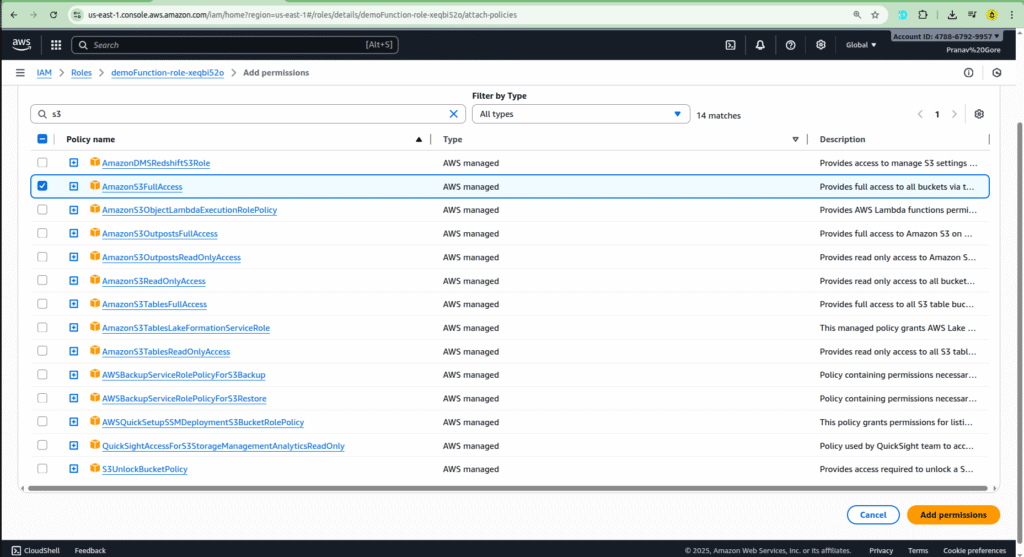Expand AWSQuickSetupSSMDeploymentS3BucketRolePolicy details
1024x557 pixels.
click(x=74, y=422)
